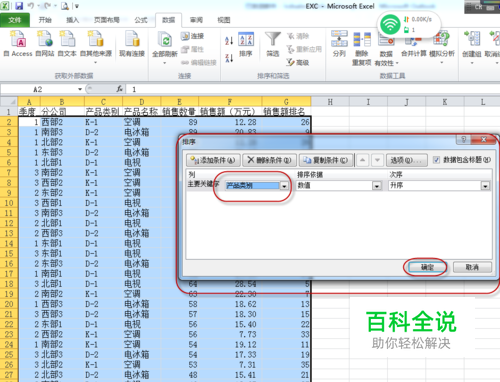Viewport: 500px width, 382px height.
Task: Sort ascending A to Z icon
Action: click(229, 40)
